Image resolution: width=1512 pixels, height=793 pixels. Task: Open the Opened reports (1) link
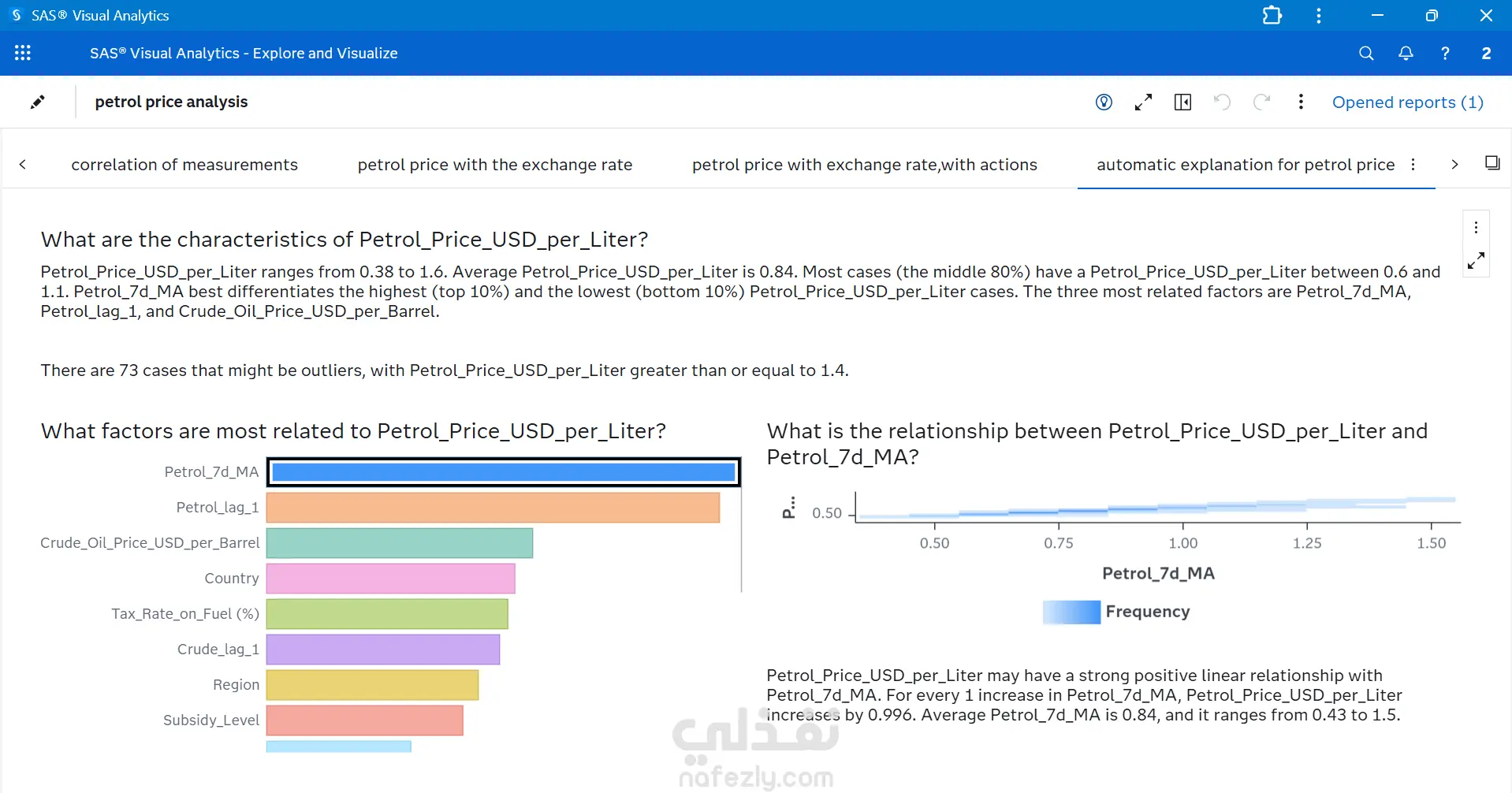click(x=1407, y=102)
